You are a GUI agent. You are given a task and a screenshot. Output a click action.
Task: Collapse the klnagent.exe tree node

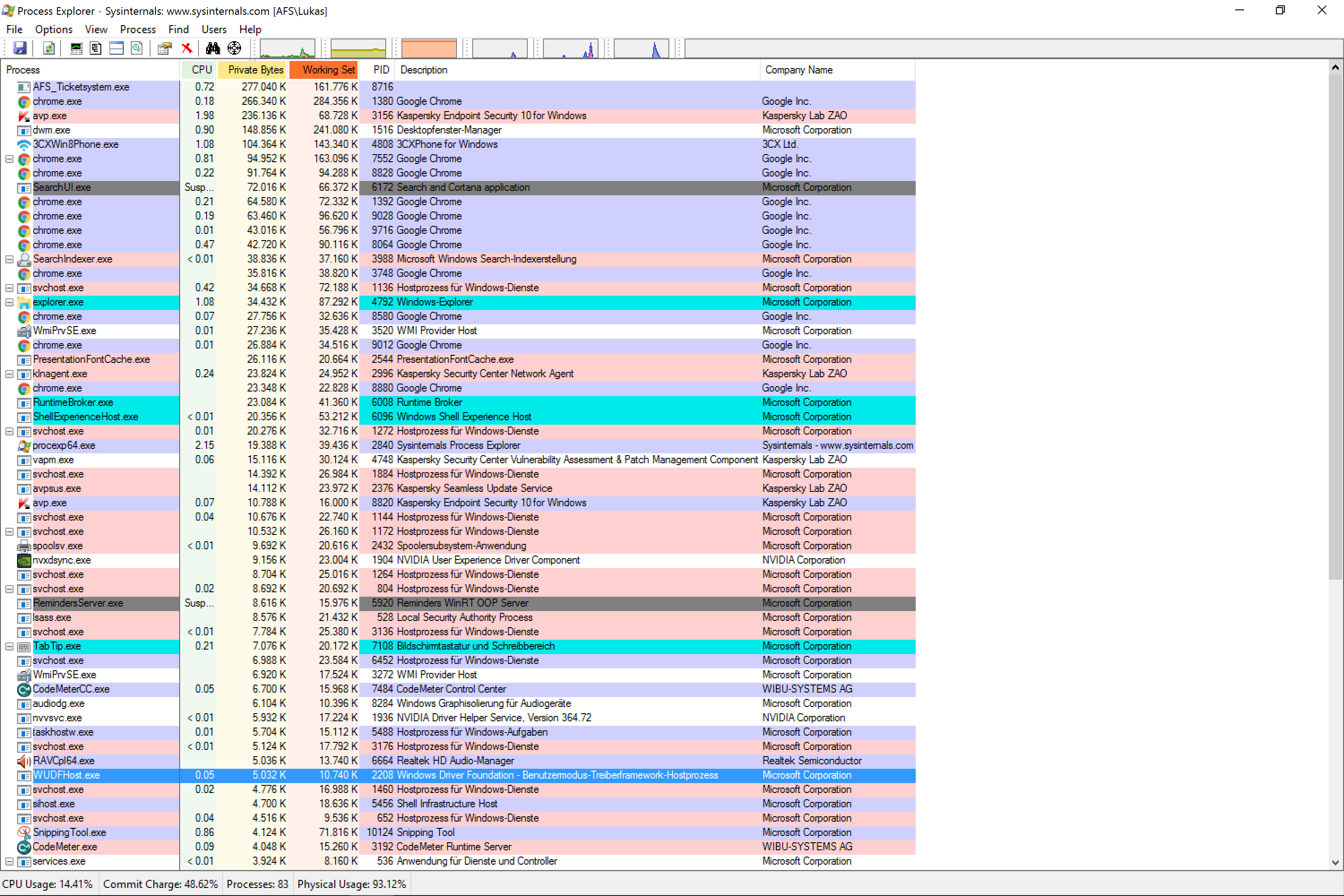pos(9,374)
